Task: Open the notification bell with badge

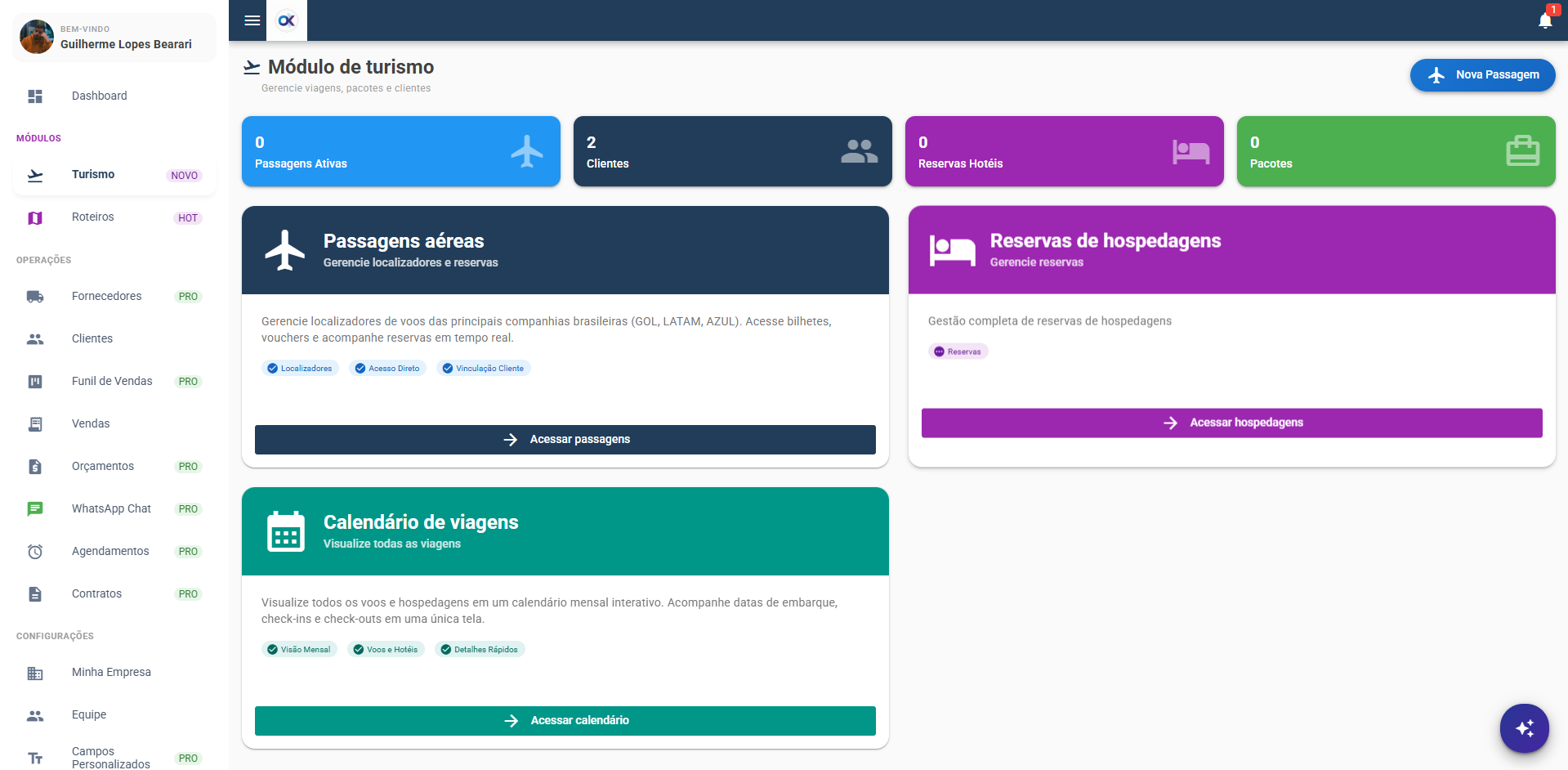Action: (1545, 20)
